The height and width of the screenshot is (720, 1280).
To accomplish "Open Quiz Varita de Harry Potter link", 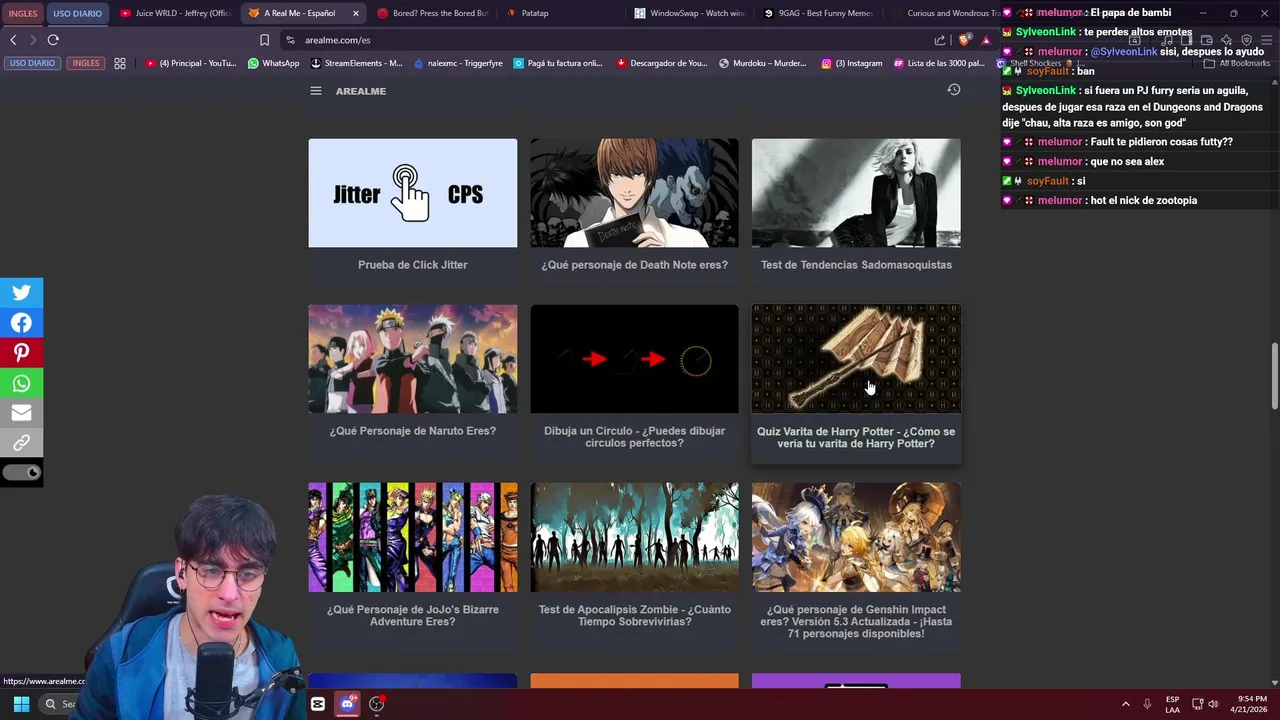I will coord(856,438).
